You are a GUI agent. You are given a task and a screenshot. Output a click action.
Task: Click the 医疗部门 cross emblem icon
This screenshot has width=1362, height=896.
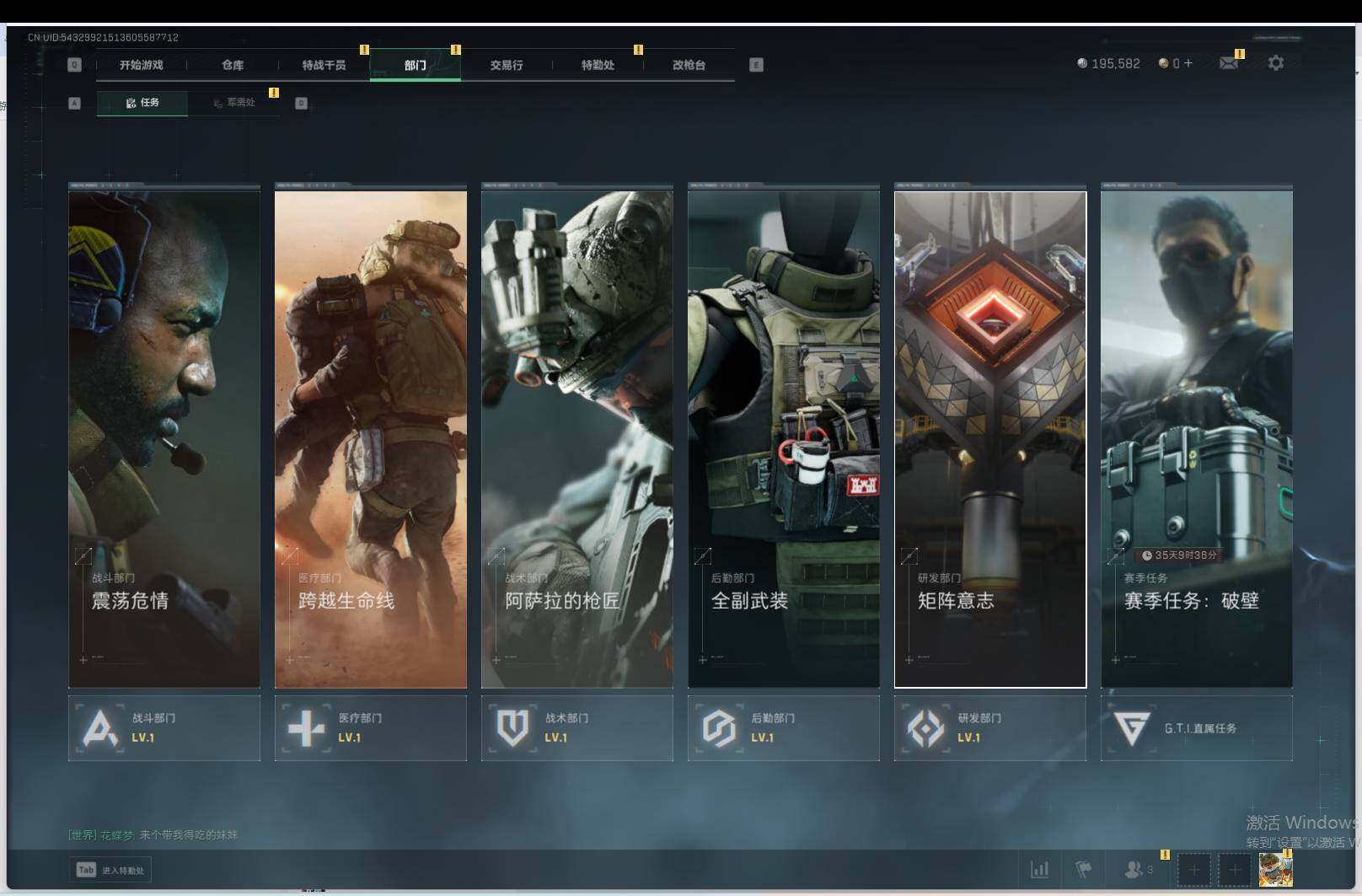pos(306,728)
